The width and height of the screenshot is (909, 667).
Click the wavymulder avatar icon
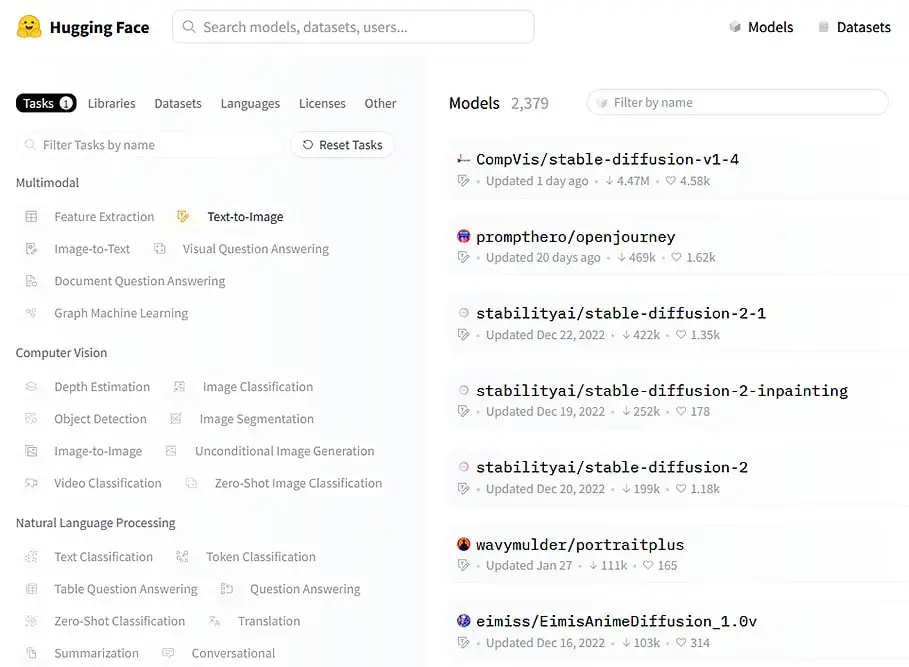pyautogui.click(x=464, y=544)
